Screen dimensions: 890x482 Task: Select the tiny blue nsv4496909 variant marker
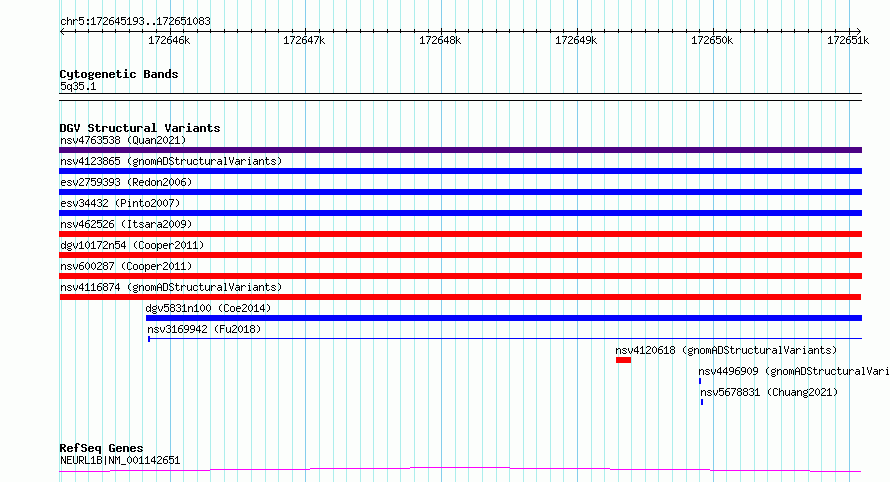700,381
